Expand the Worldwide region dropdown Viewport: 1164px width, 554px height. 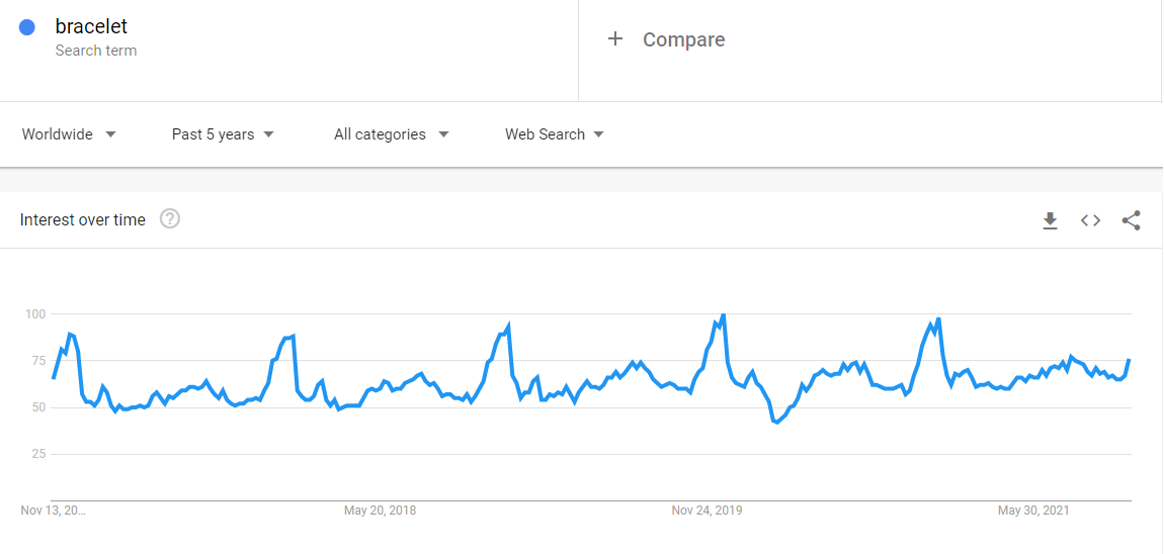click(69, 134)
